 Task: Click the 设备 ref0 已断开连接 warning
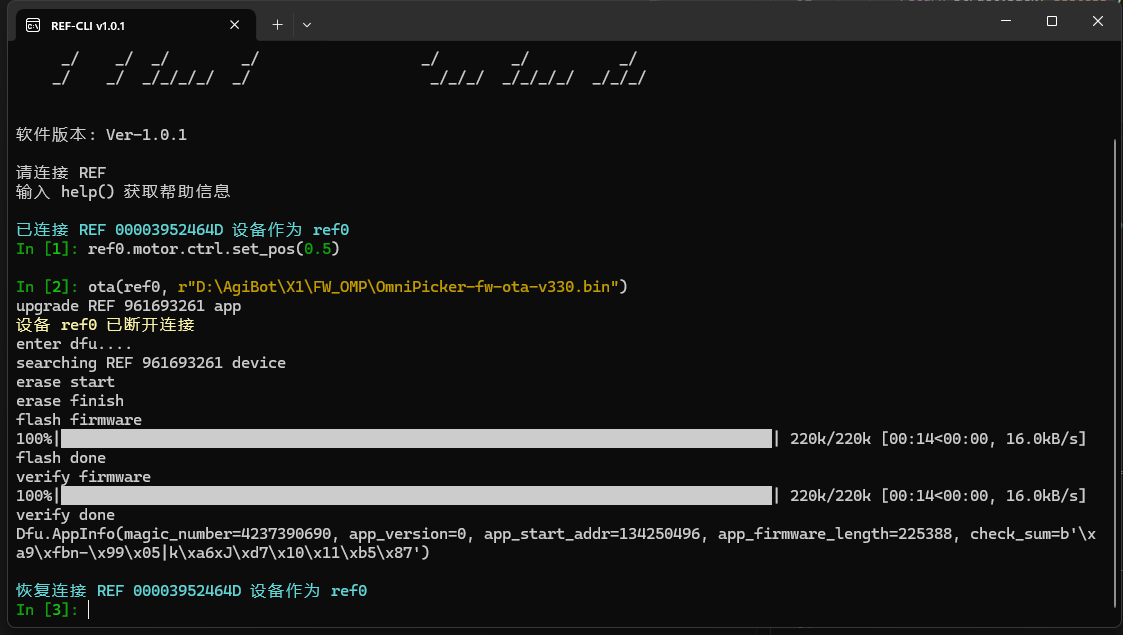coord(105,325)
